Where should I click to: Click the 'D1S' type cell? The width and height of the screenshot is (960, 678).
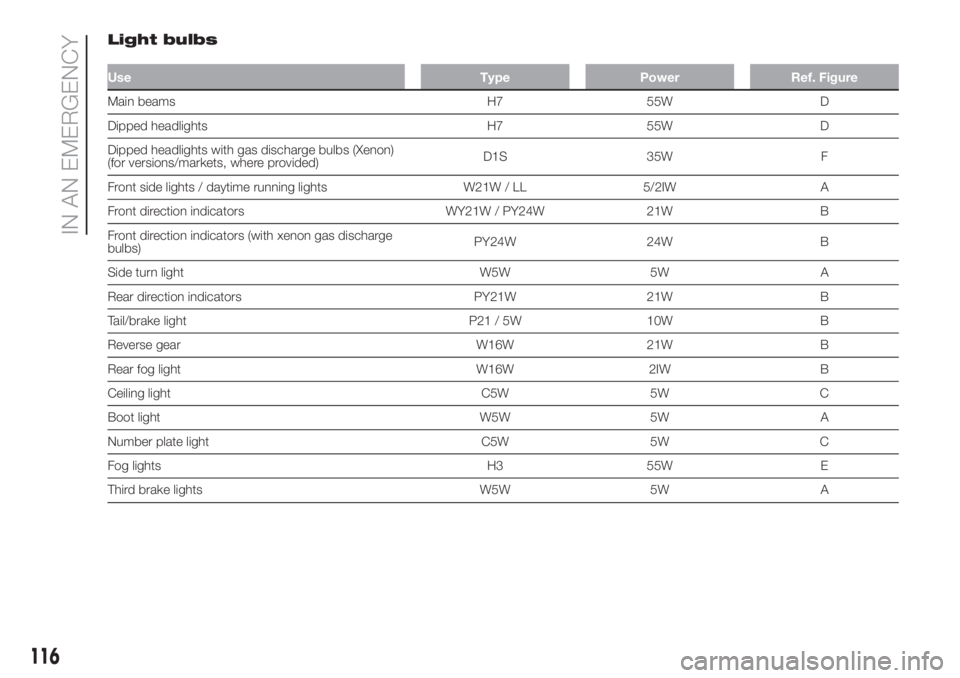[x=495, y=157]
